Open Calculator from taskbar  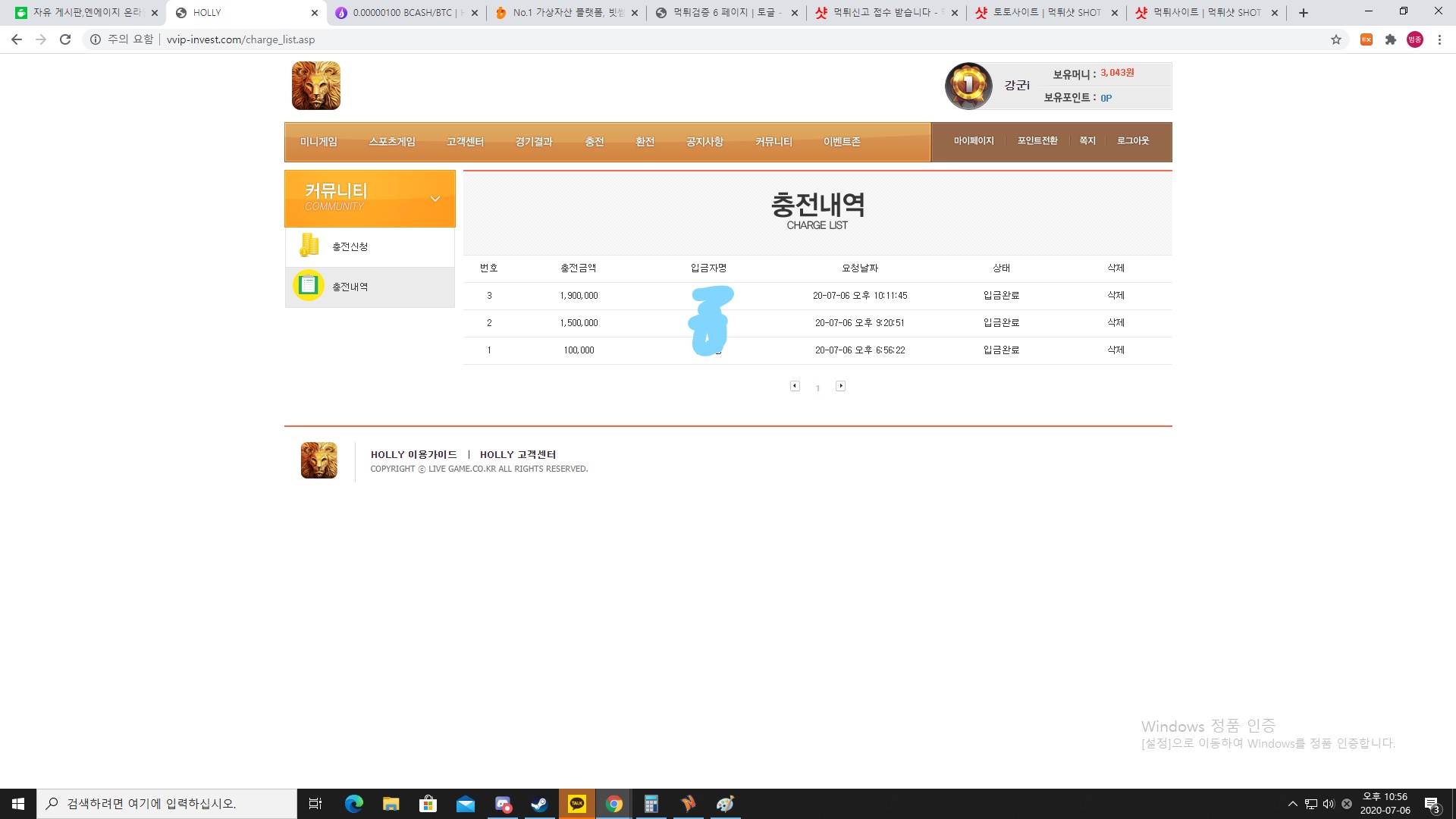tap(651, 804)
